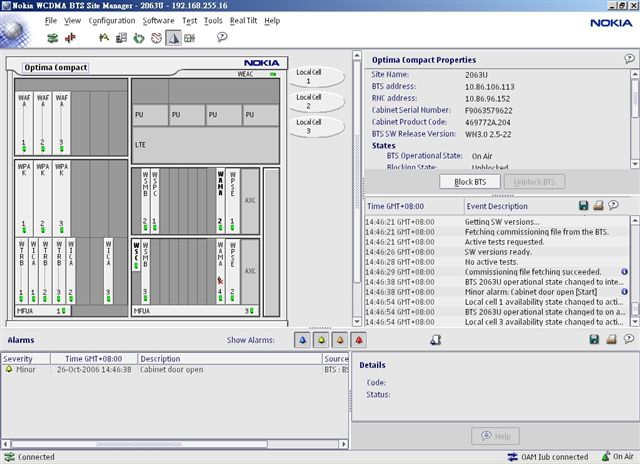
Task: Click the toolbar icon right of the cone icon
Action: tap(190, 38)
